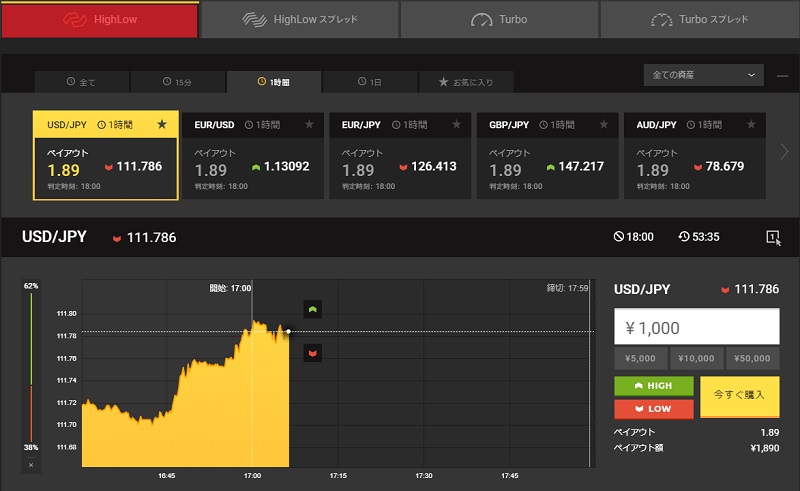Switch to HighLow スプレッド tab

300,19
